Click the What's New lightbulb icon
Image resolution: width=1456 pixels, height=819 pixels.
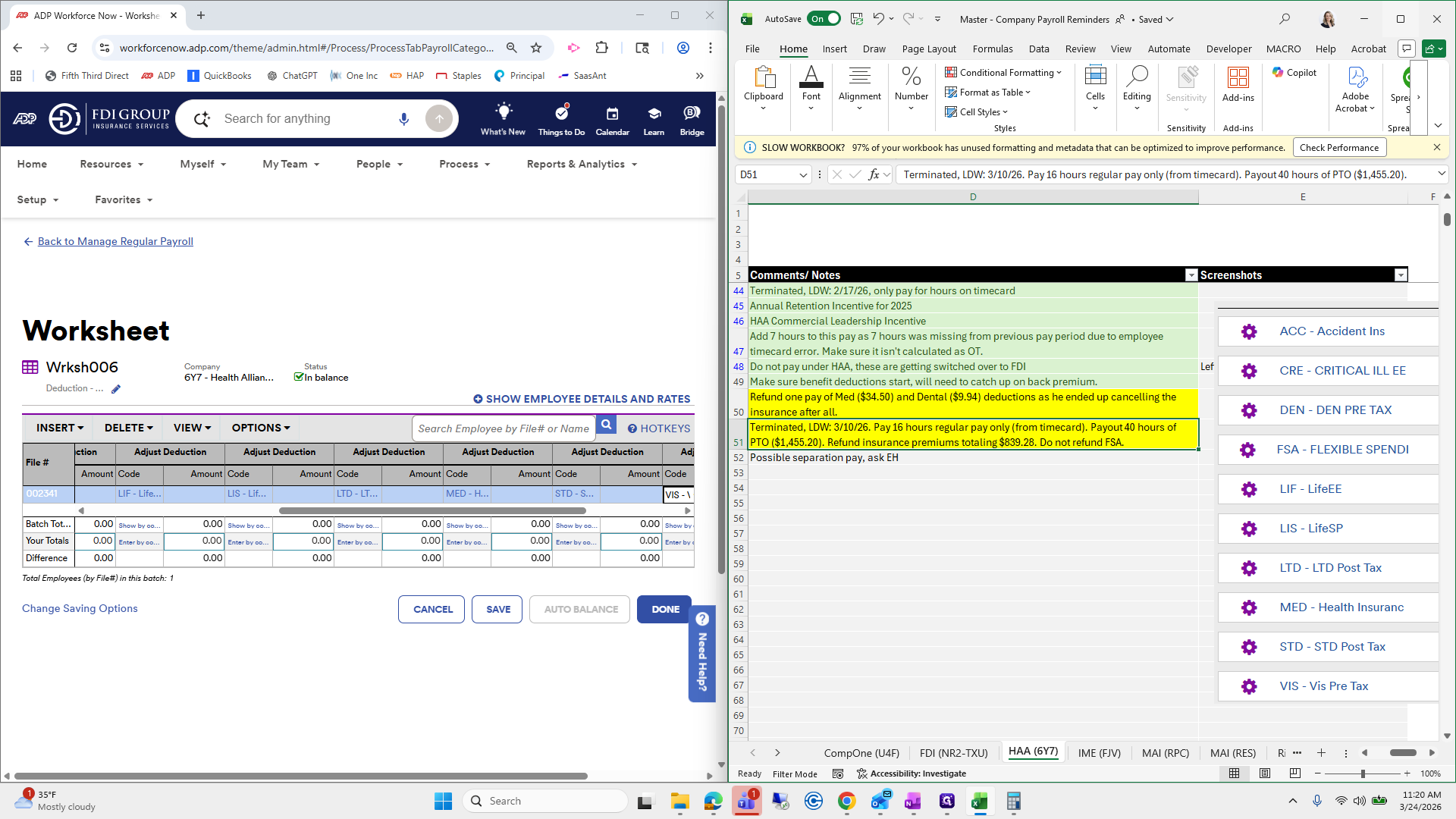(503, 112)
